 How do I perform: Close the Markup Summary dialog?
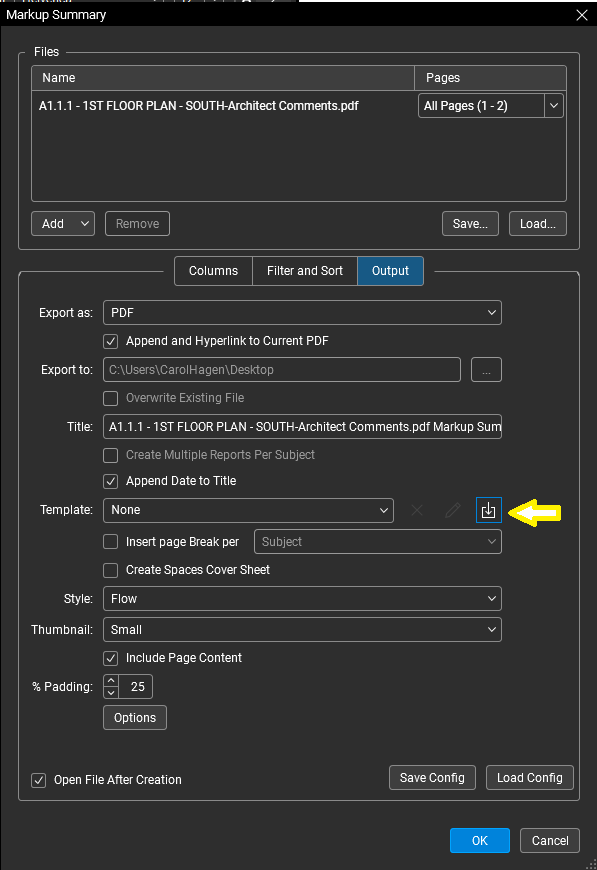click(x=581, y=15)
